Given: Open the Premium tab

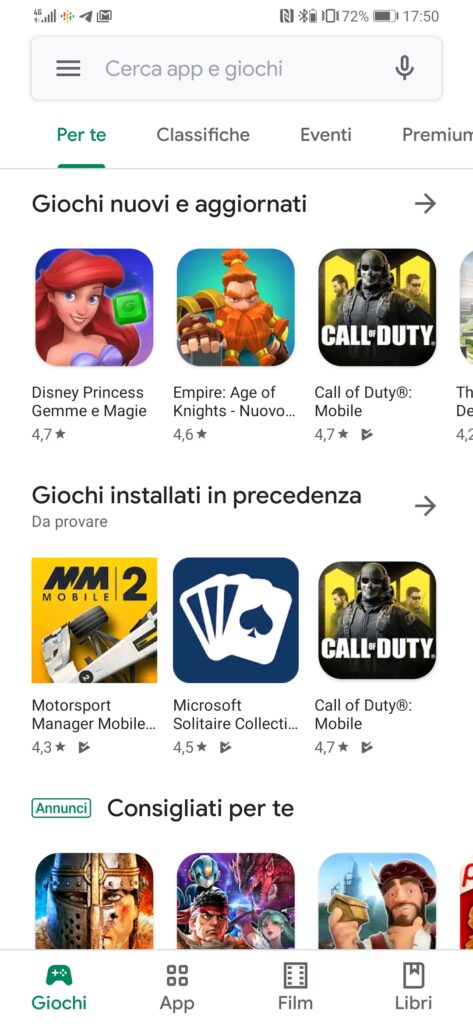Looking at the screenshot, I should pyautogui.click(x=437, y=135).
